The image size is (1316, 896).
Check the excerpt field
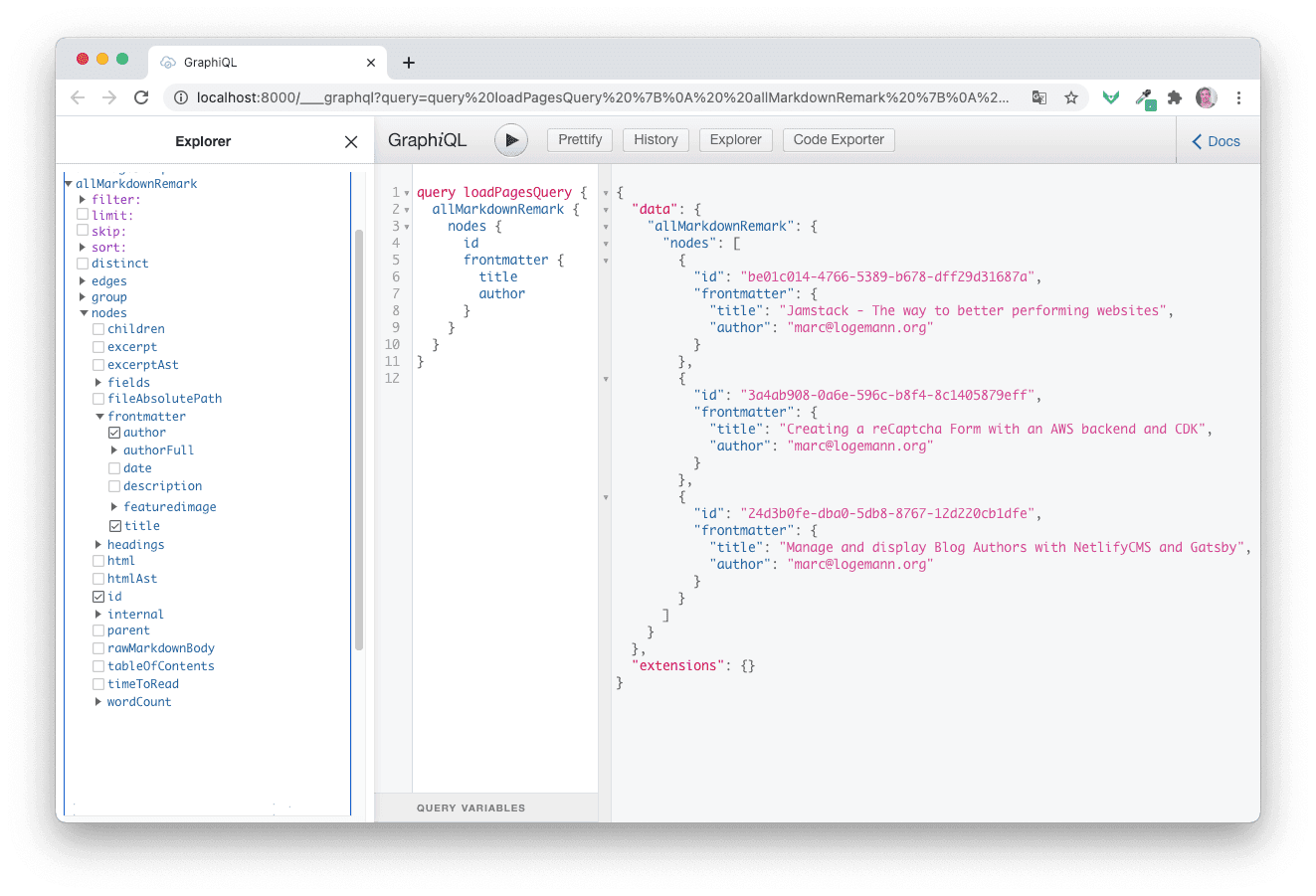[x=98, y=347]
